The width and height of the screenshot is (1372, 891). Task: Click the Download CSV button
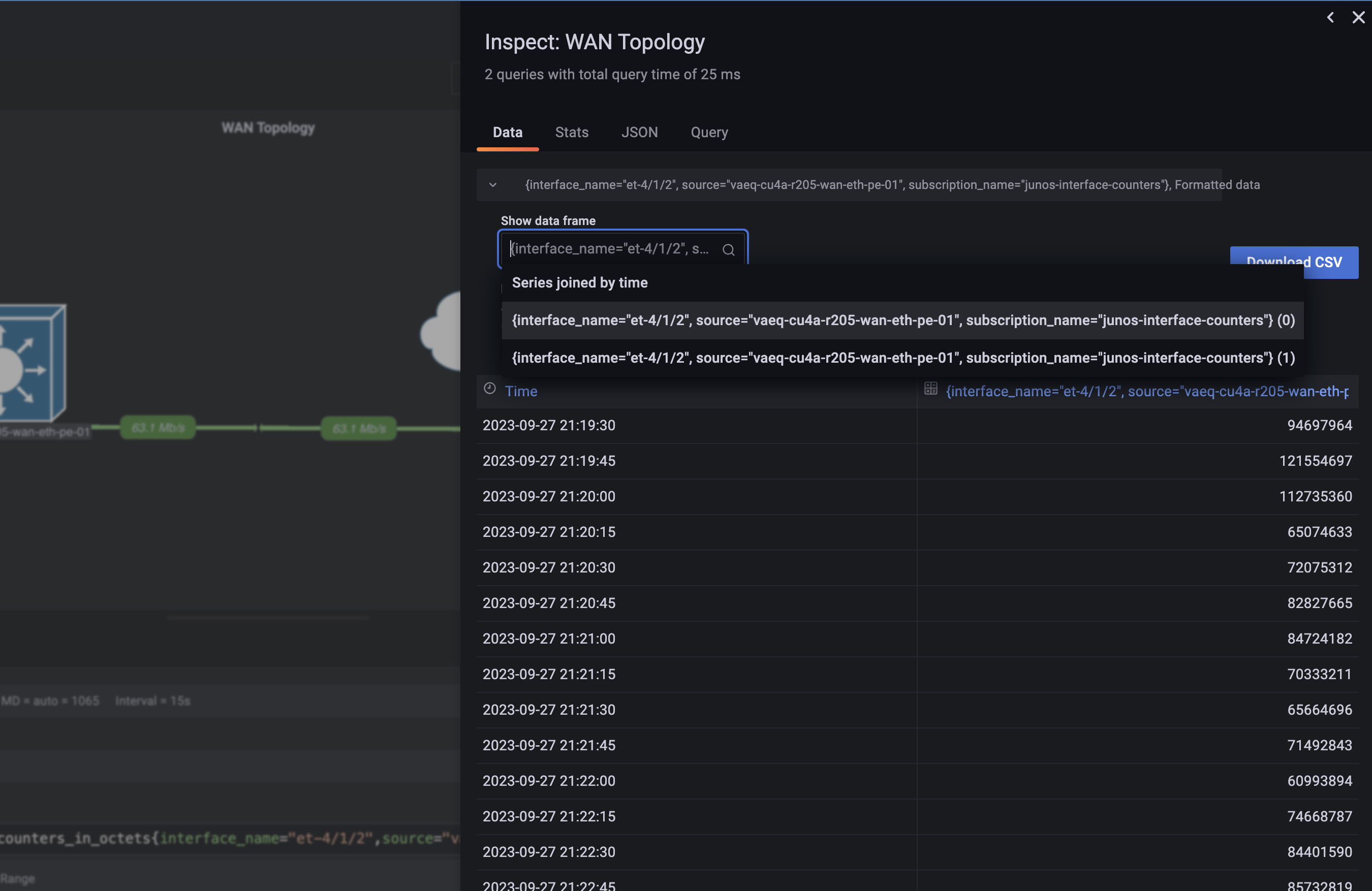coord(1294,262)
